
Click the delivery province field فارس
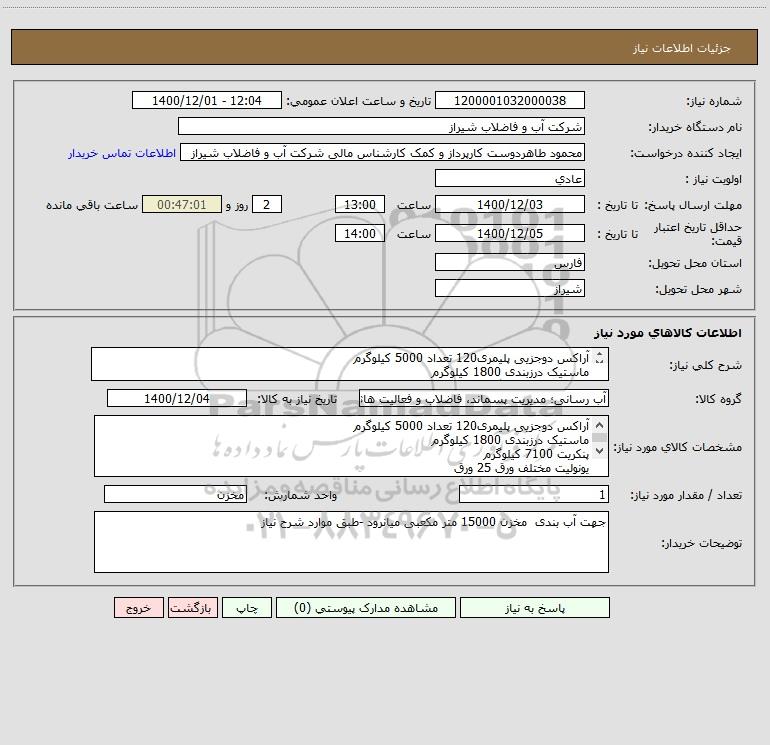[510, 262]
